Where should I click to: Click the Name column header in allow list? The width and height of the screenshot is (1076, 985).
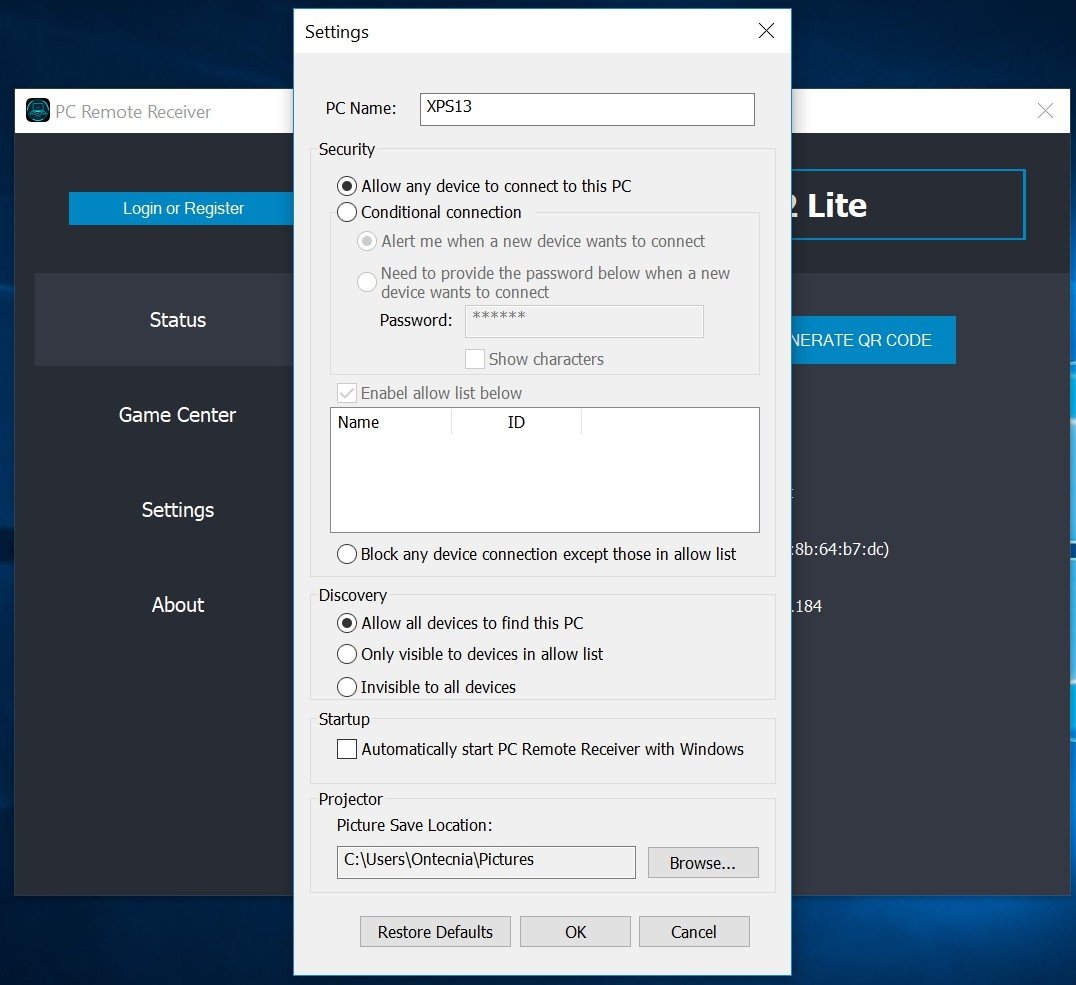pyautogui.click(x=391, y=422)
